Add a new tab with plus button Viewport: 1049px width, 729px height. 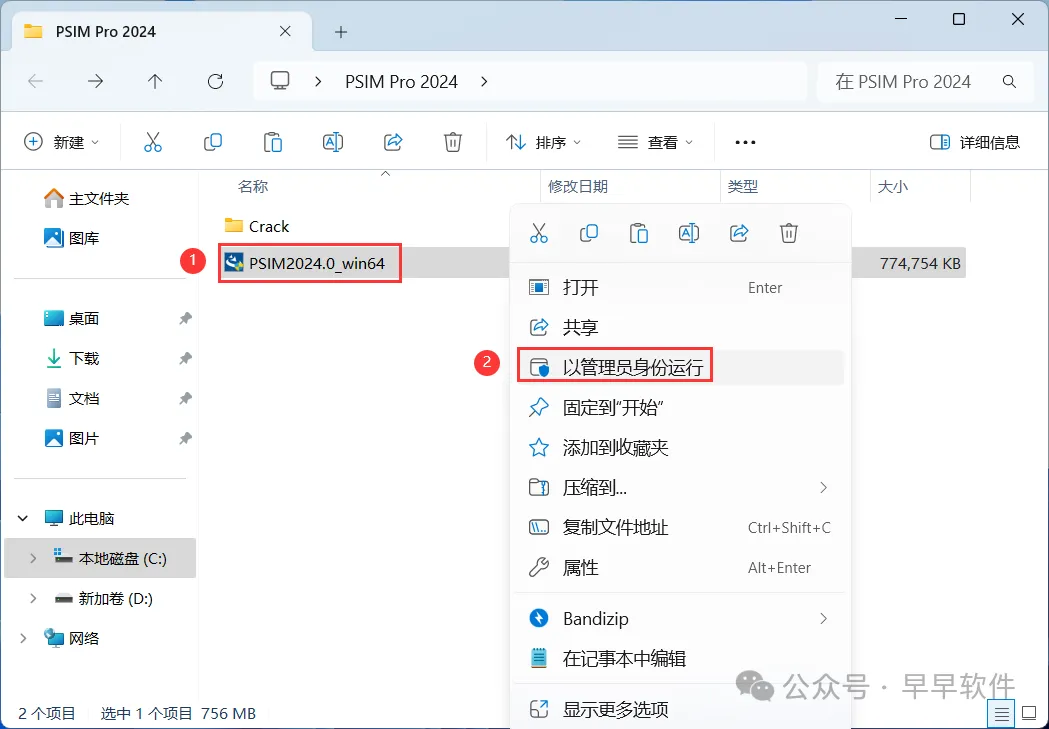click(341, 31)
